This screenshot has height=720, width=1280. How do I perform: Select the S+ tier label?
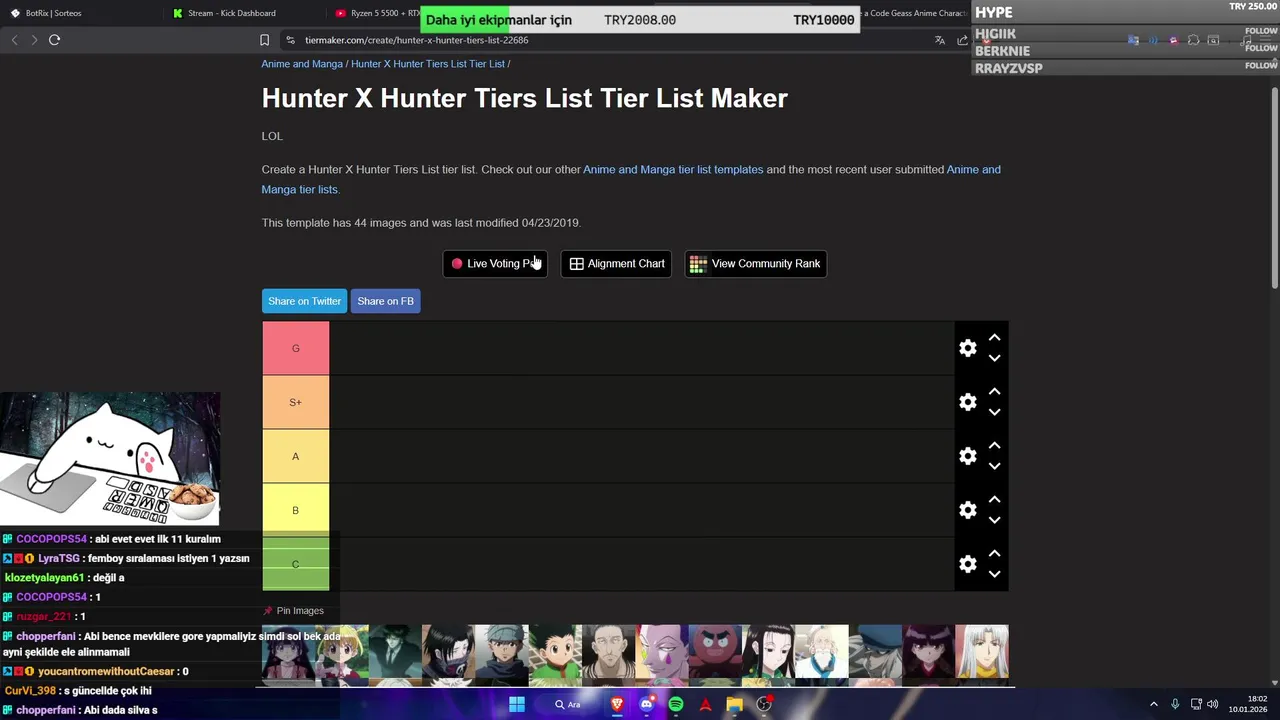click(295, 402)
